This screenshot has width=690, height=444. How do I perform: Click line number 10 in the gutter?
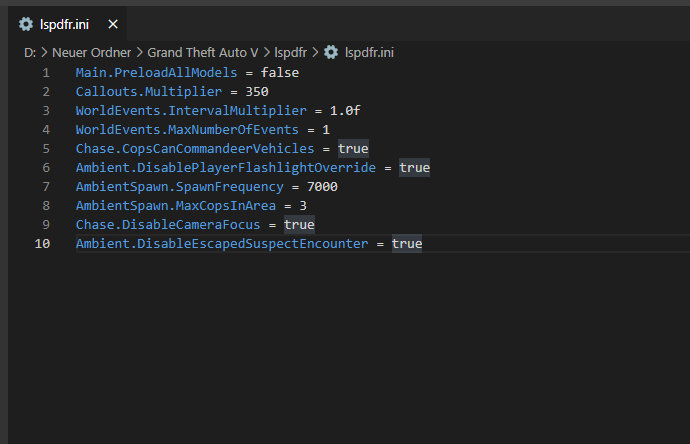coord(43,243)
